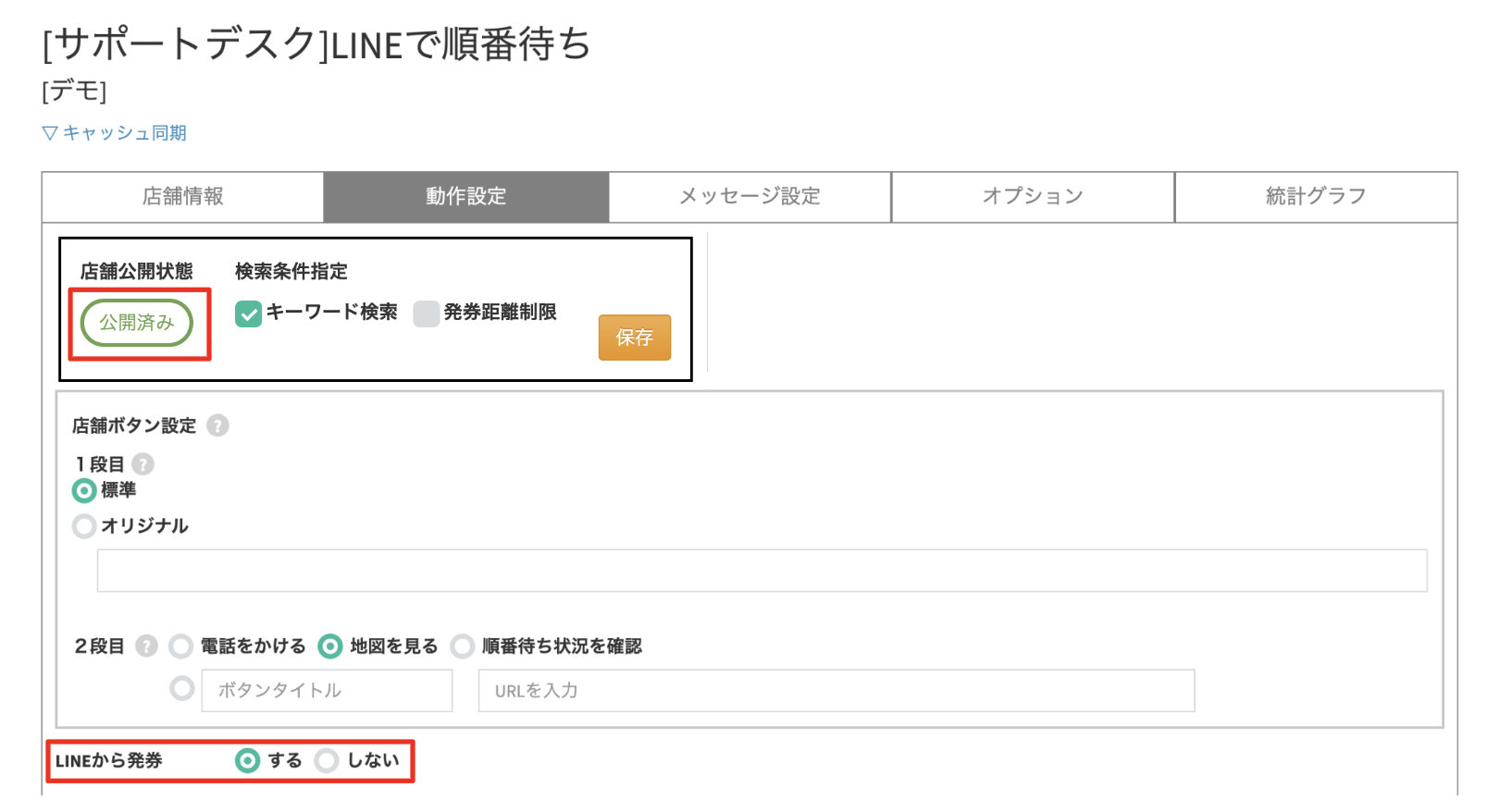This screenshot has width=1488, height=812.
Task: Select 電話をかける for the second row button
Action: click(x=181, y=646)
